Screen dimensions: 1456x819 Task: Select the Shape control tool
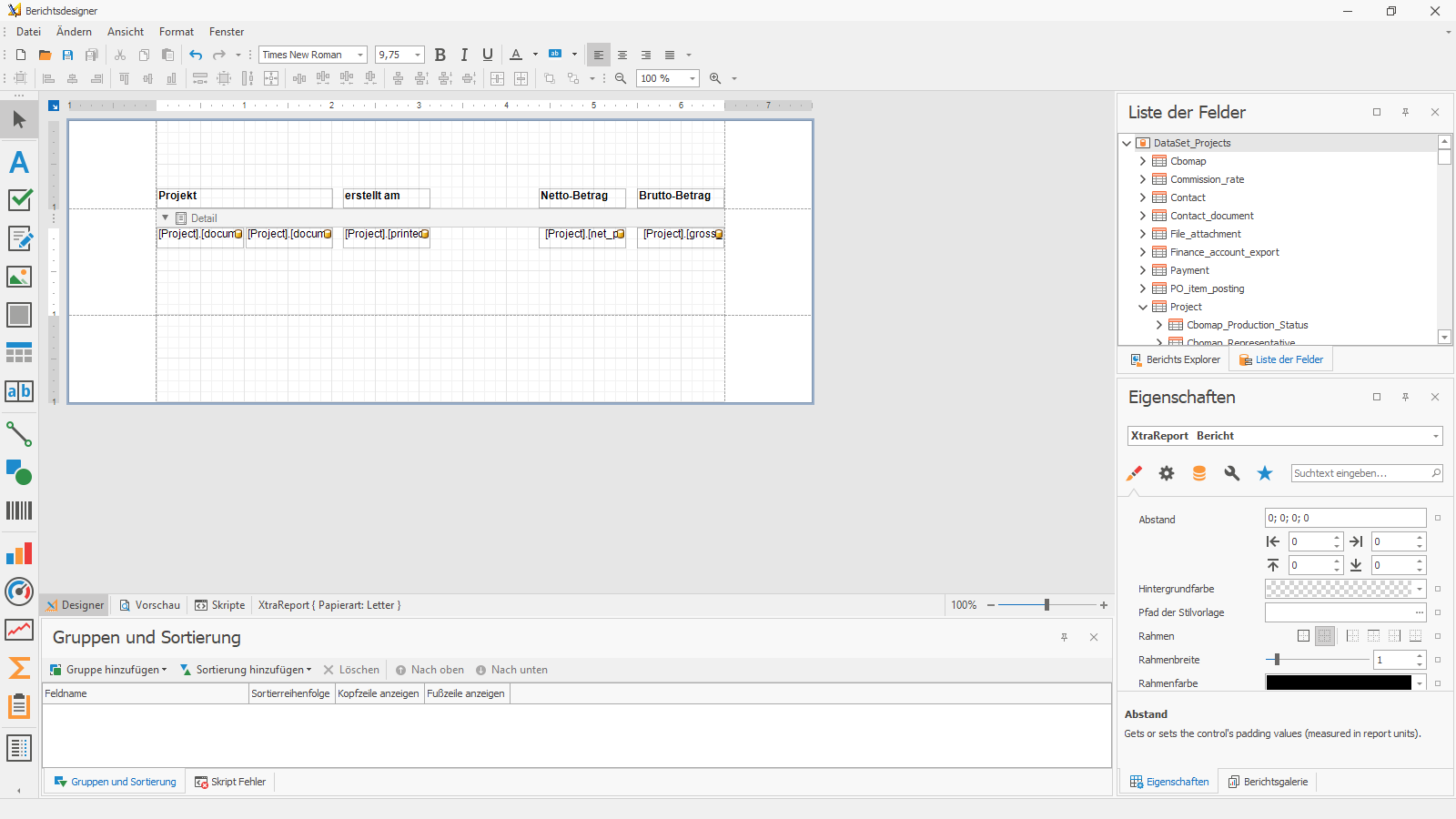[19, 472]
